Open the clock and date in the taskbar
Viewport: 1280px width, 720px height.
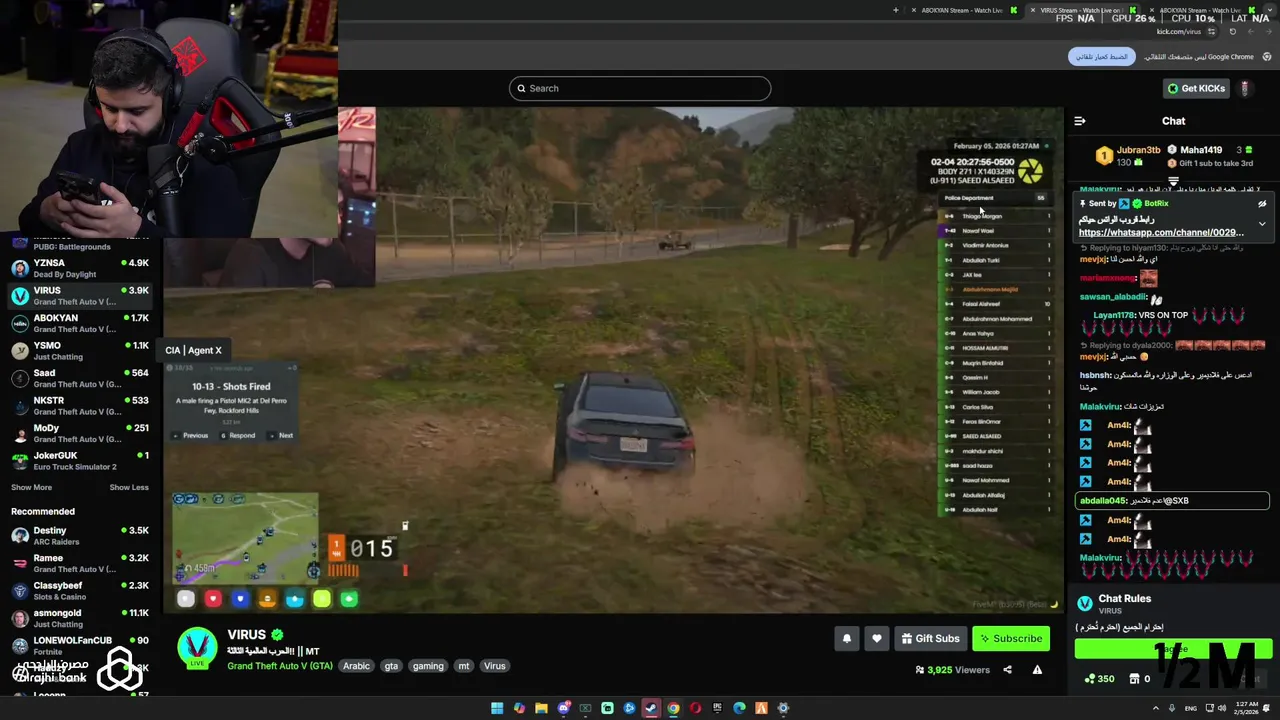[x=1248, y=708]
